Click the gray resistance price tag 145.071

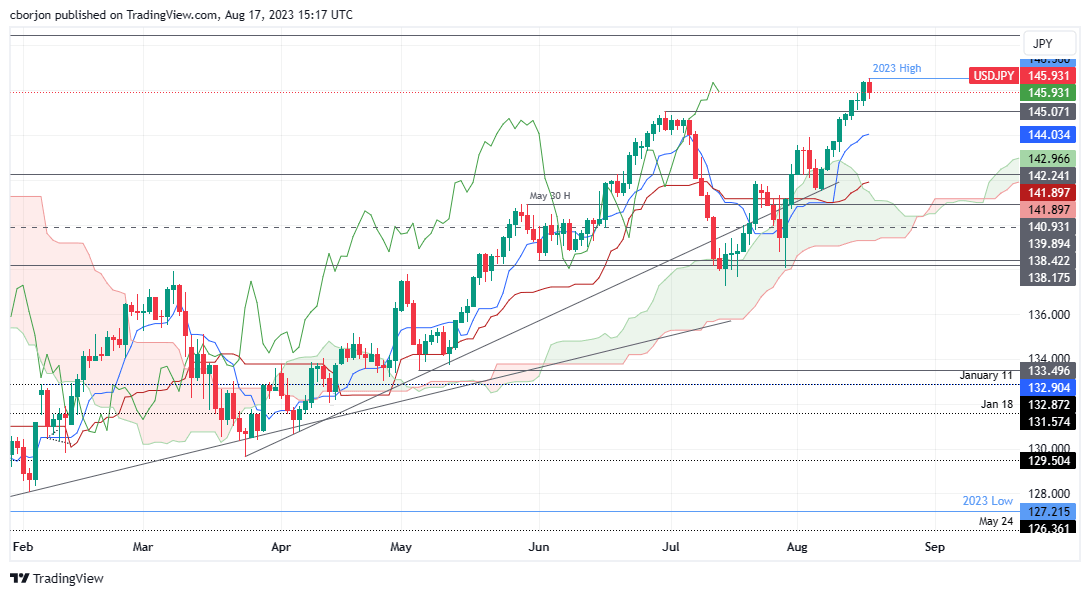tap(1047, 113)
